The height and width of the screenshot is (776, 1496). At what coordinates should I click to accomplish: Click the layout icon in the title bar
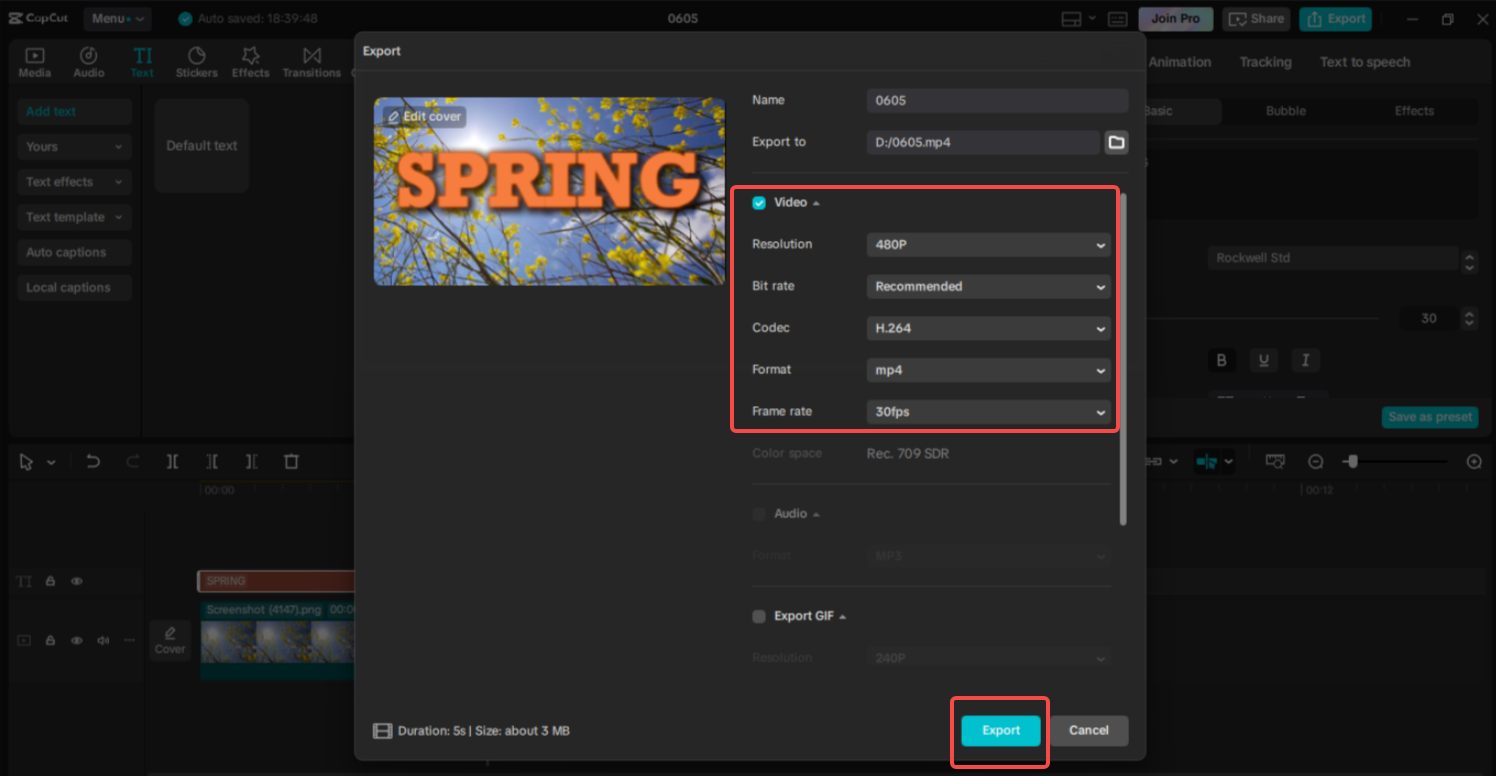pos(1070,19)
